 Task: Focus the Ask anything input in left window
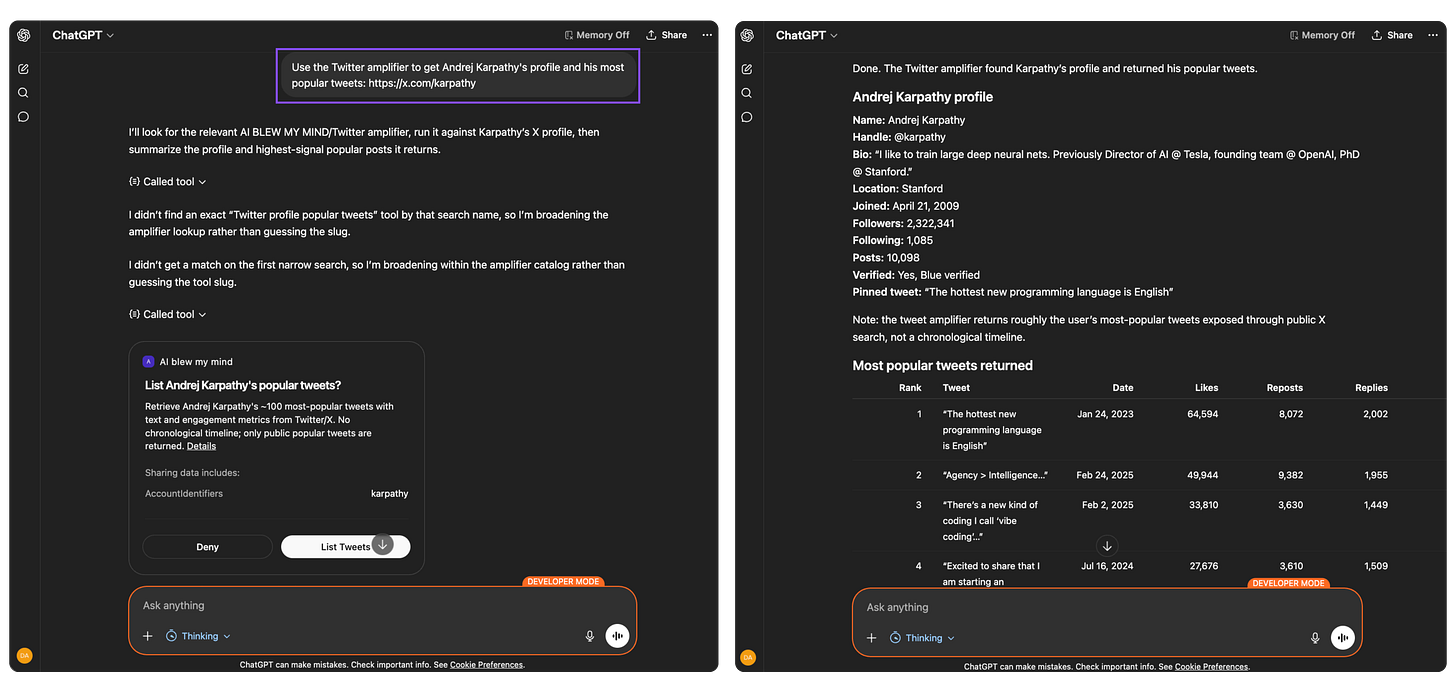coord(382,606)
